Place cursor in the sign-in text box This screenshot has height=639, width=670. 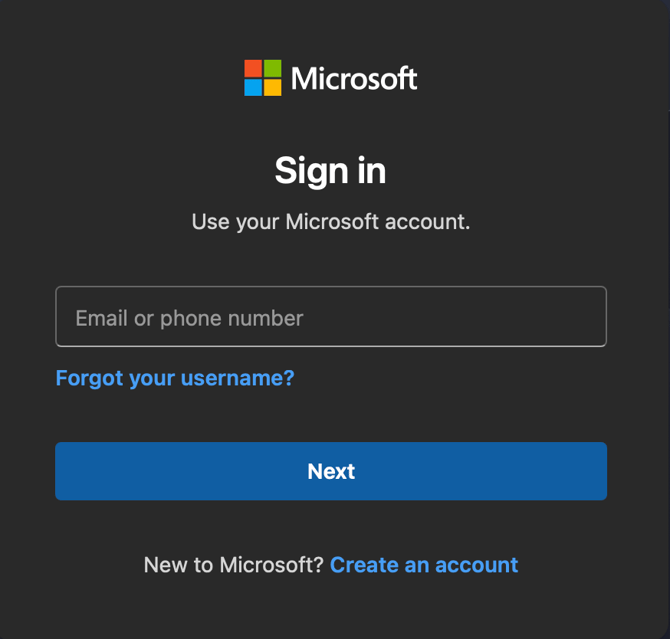pyautogui.click(x=331, y=317)
